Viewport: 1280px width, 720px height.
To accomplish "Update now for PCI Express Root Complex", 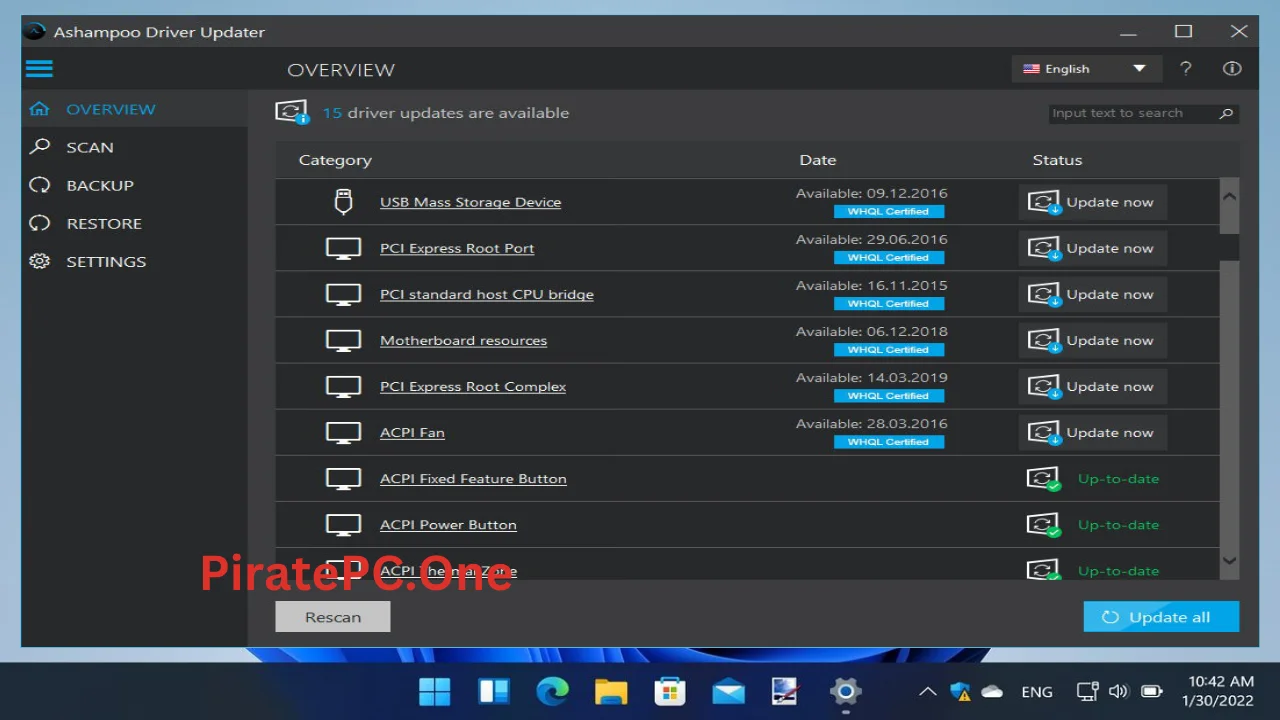I will [x=1093, y=386].
